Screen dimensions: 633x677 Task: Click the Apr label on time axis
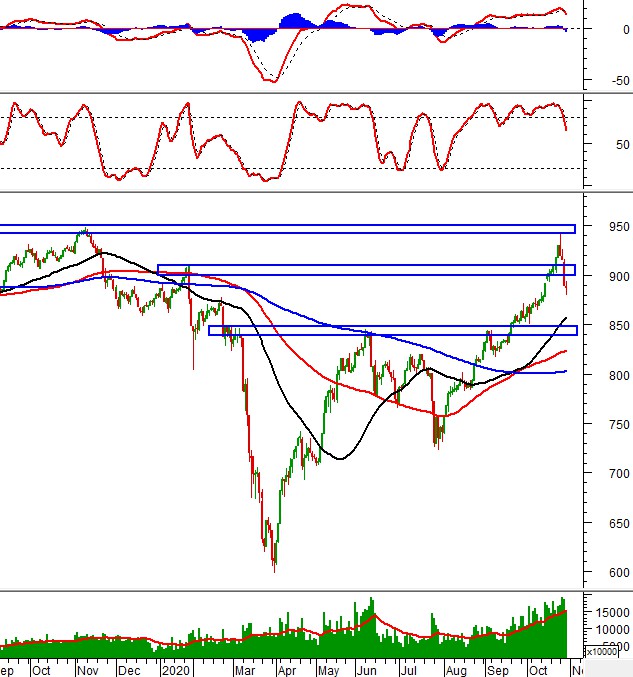pyautogui.click(x=286, y=668)
